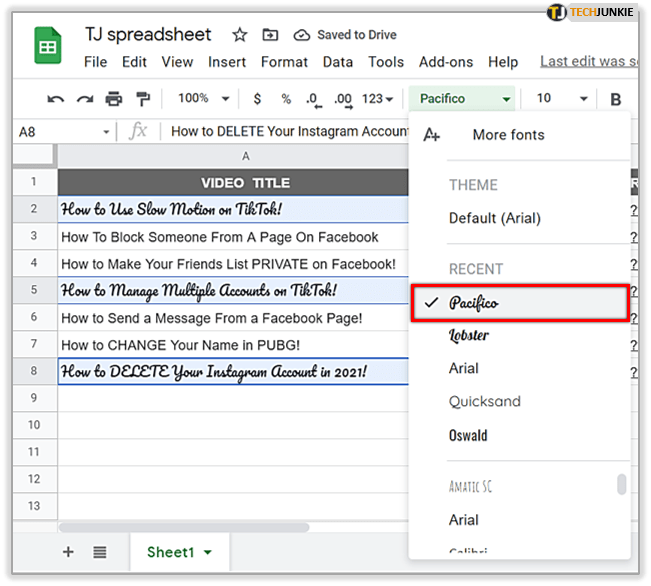This screenshot has width=651, height=586.
Task: Open the Format menu
Action: coord(284,62)
